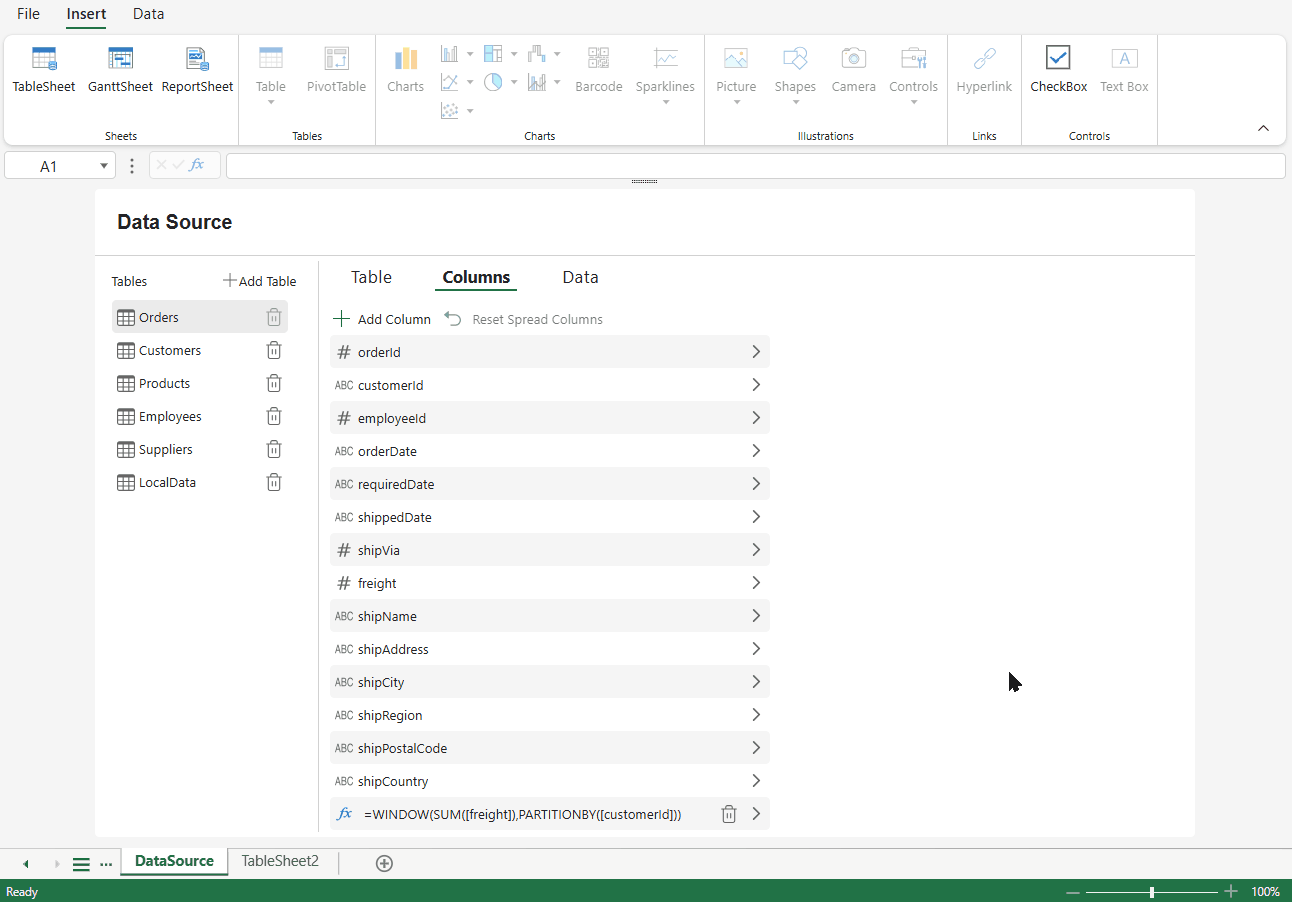Viewport: 1292px width, 902px height.
Task: Open formula bar more options dots
Action: click(x=132, y=166)
